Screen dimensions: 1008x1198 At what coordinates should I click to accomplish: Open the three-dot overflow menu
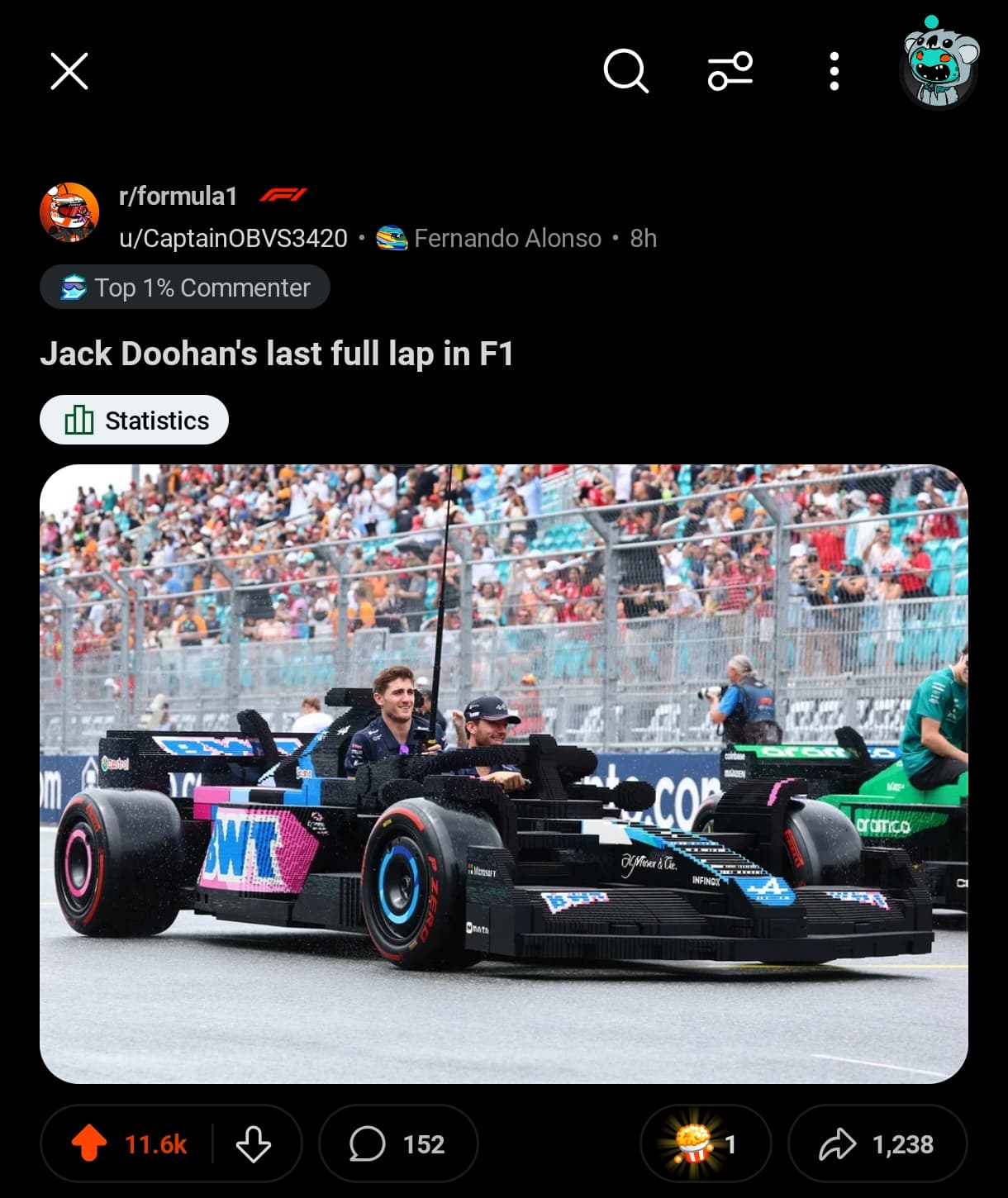pos(834,71)
